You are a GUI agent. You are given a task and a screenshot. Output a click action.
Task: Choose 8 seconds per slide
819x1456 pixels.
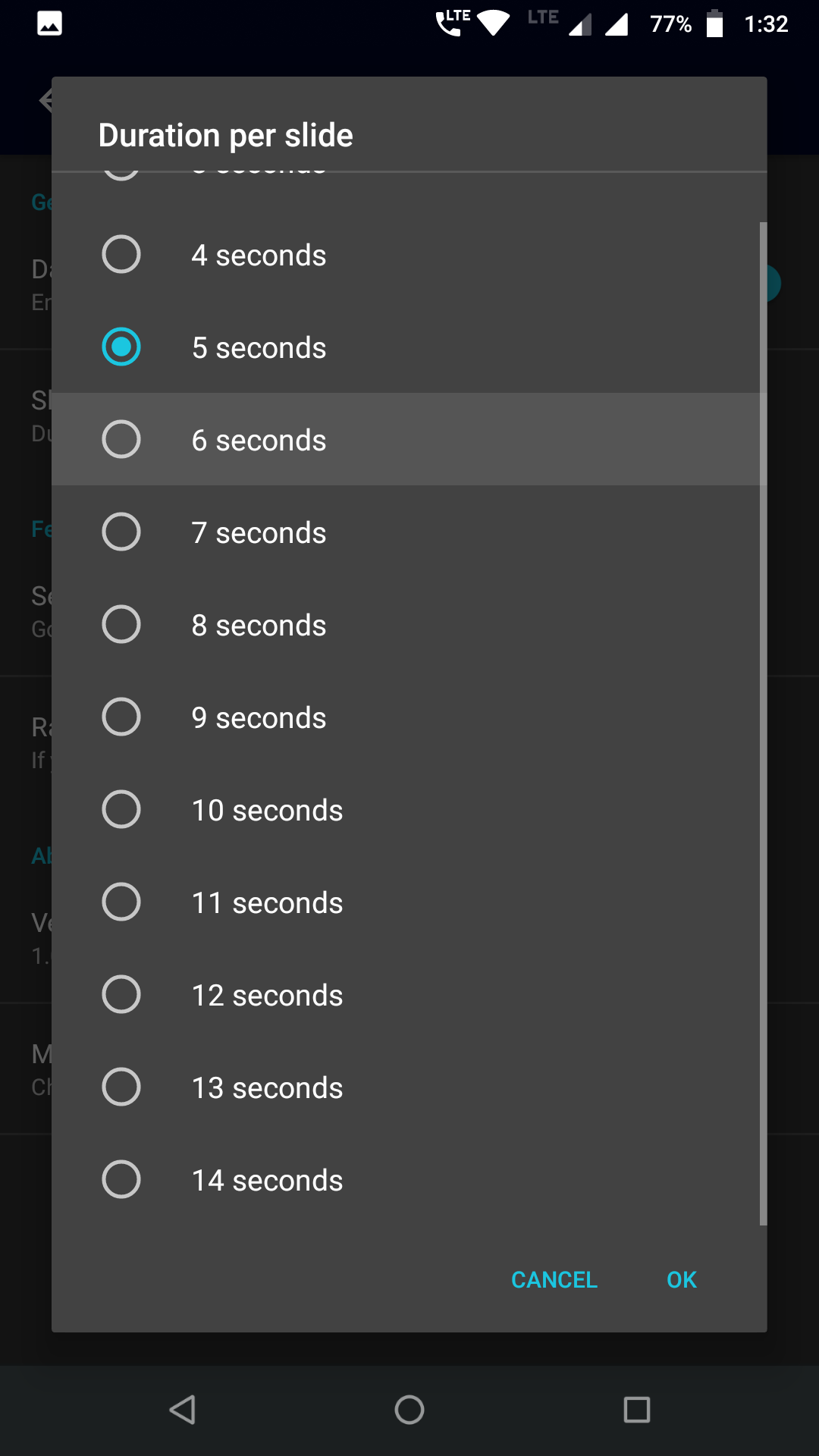(x=121, y=624)
